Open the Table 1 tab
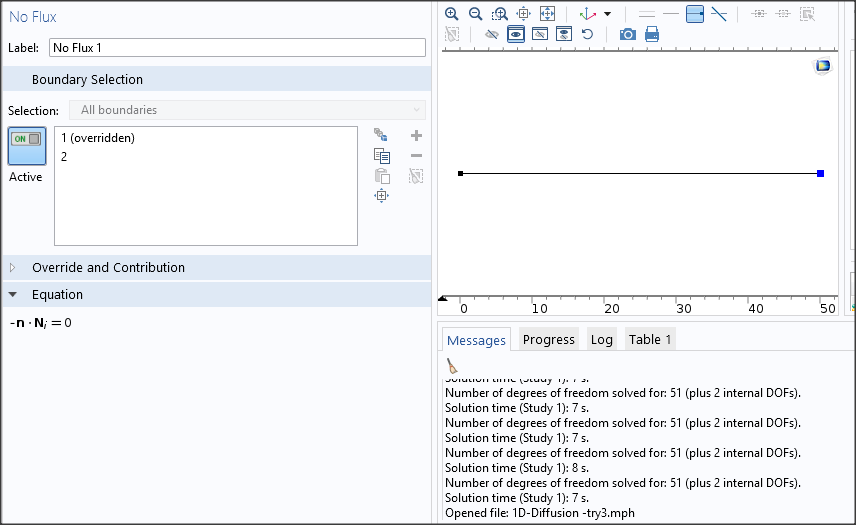856x525 pixels. pos(650,339)
